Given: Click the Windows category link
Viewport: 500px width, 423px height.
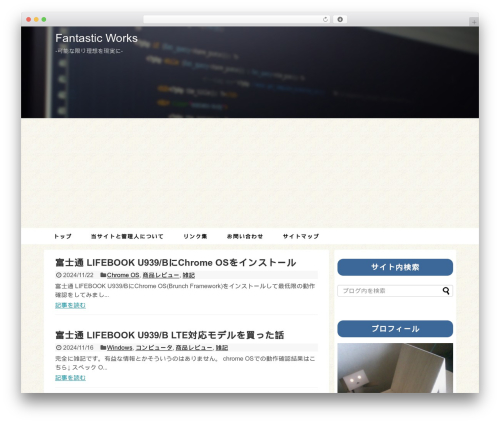Looking at the screenshot, I should (x=119, y=348).
